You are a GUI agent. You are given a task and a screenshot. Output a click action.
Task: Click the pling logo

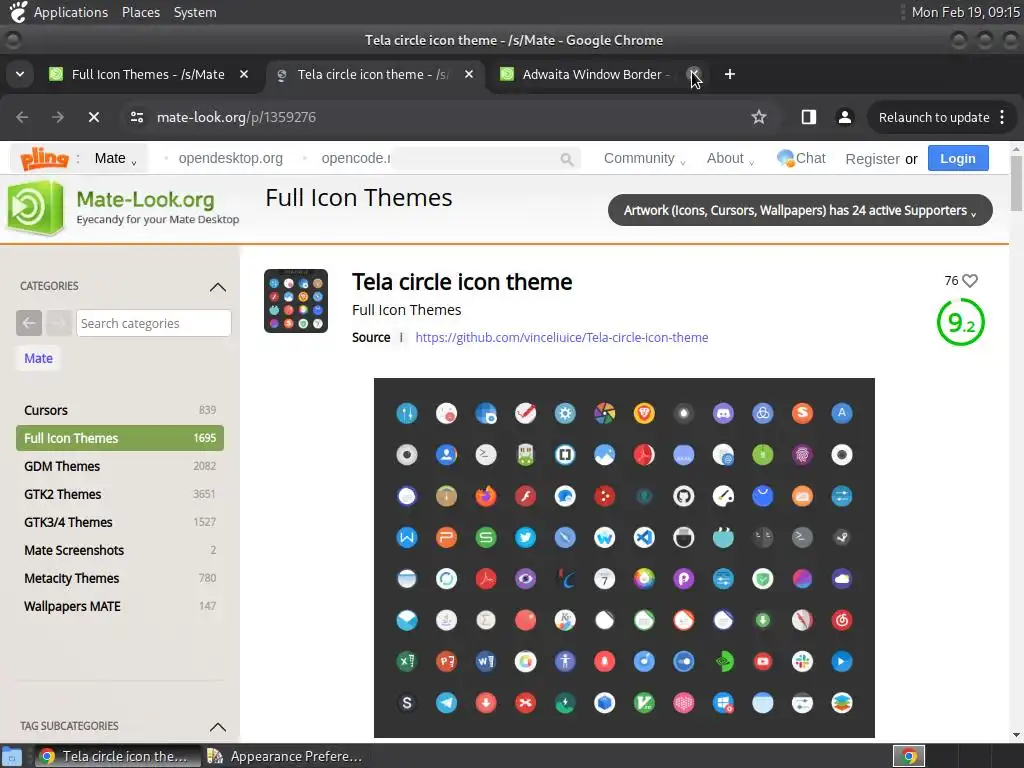point(44,158)
